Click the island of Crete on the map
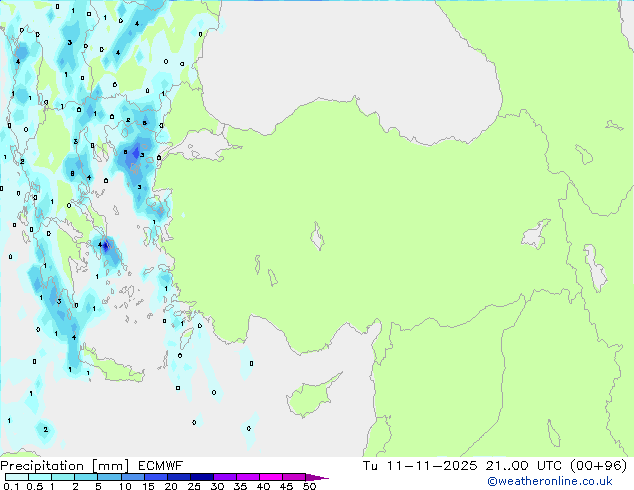 [x=113, y=367]
